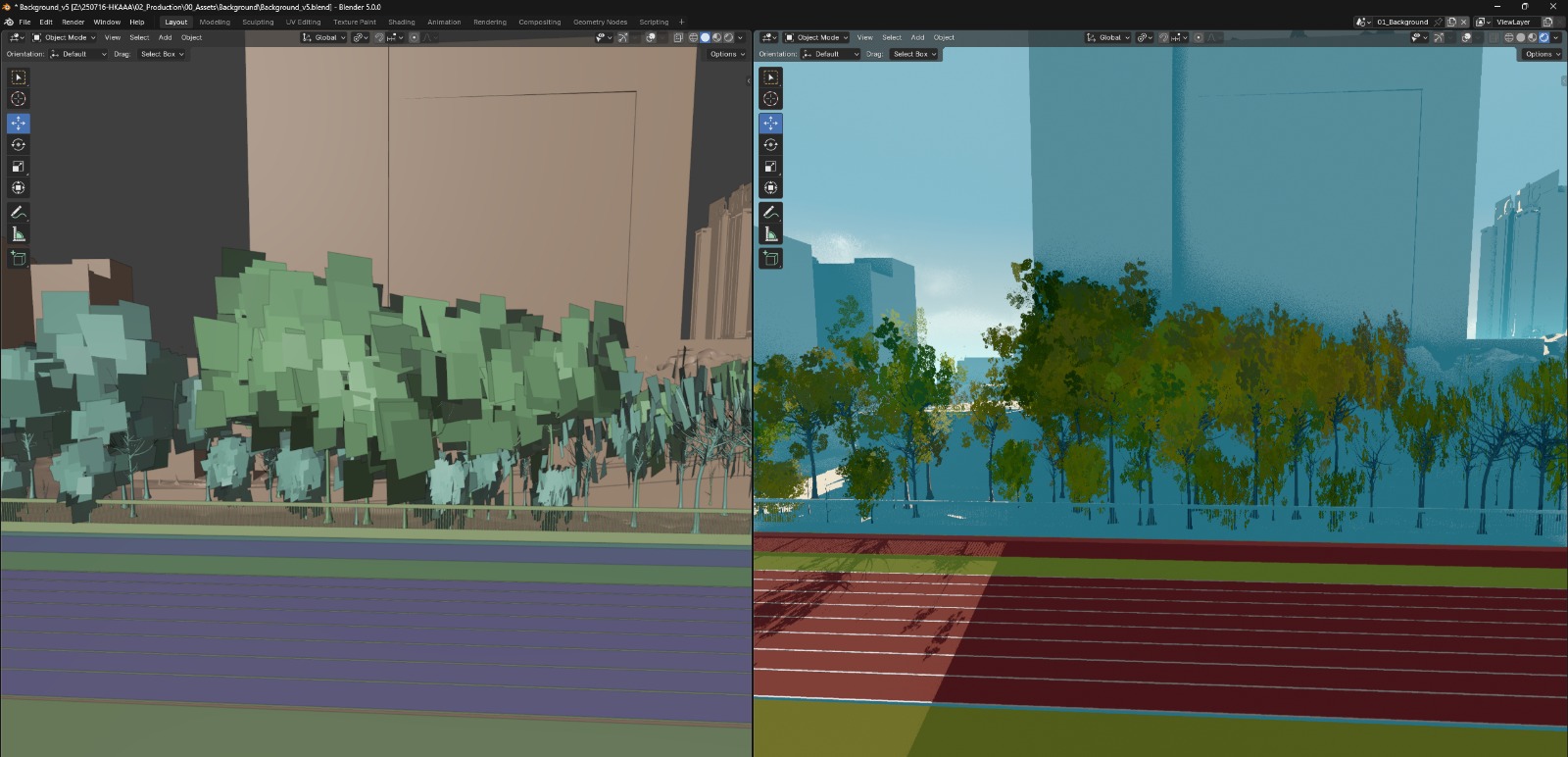Choose the Rotate tool in left viewport

coord(19,145)
